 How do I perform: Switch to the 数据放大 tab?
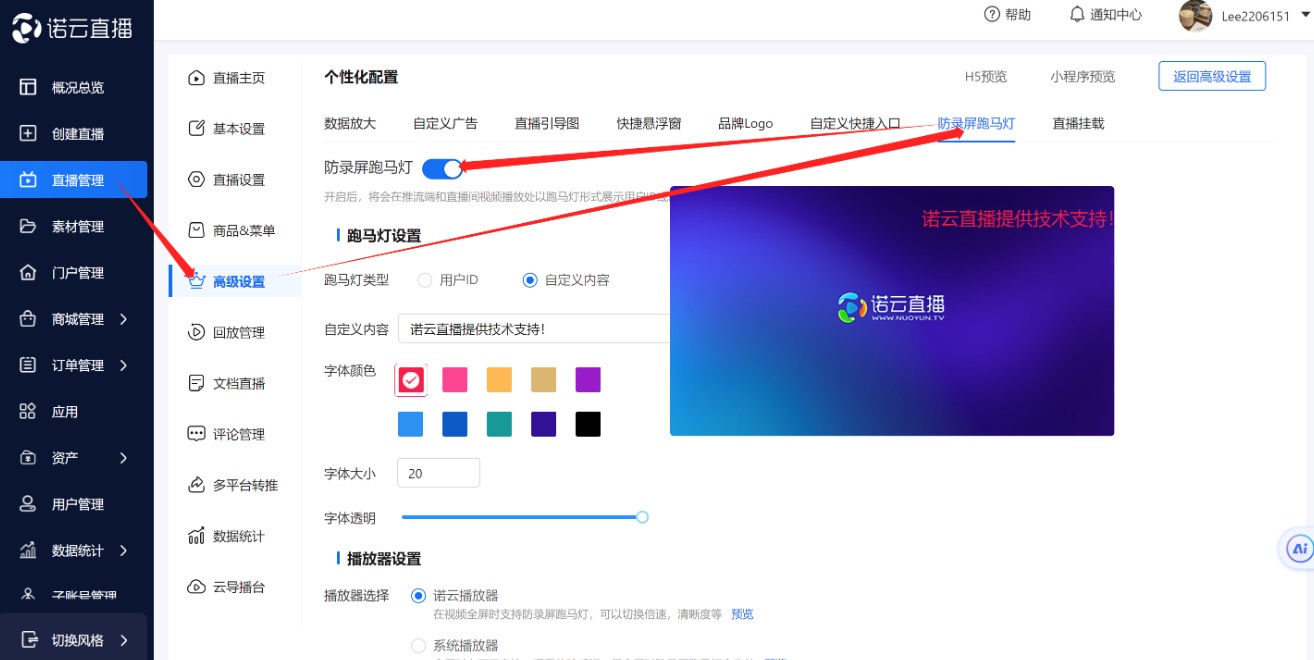(350, 123)
